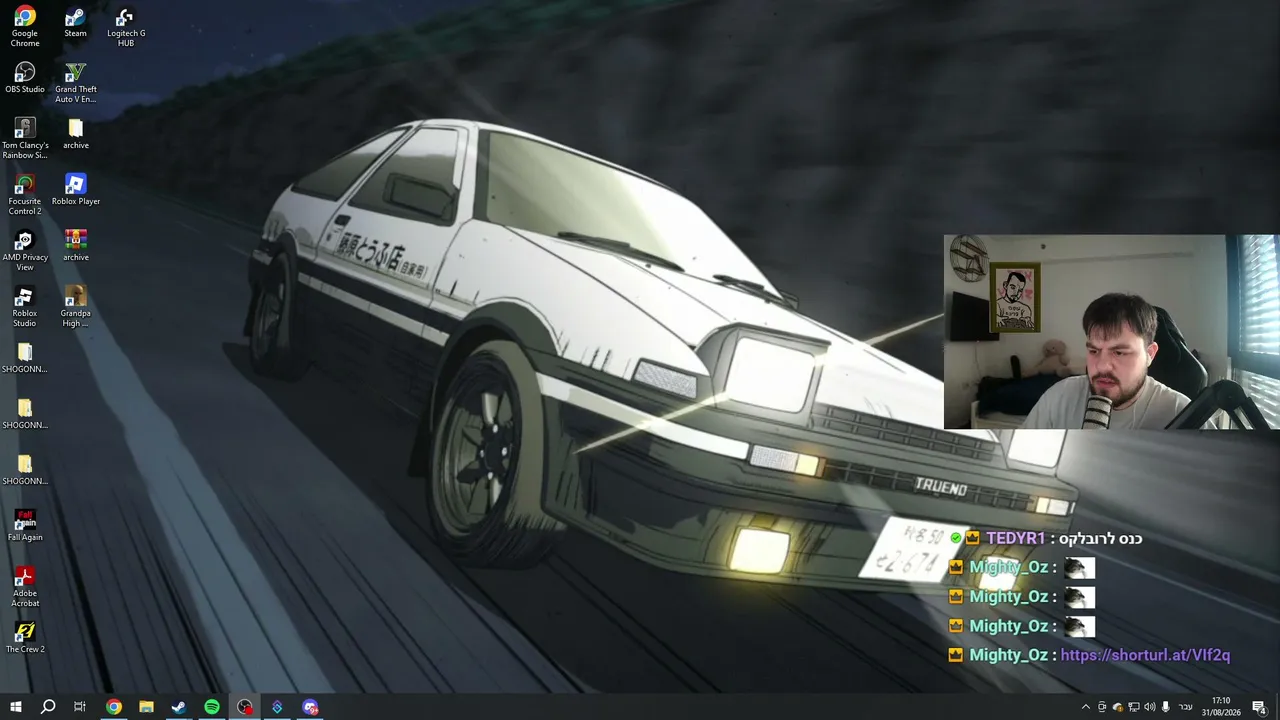Click the webcam overlay video
The image size is (1280, 720).
click(x=1112, y=332)
